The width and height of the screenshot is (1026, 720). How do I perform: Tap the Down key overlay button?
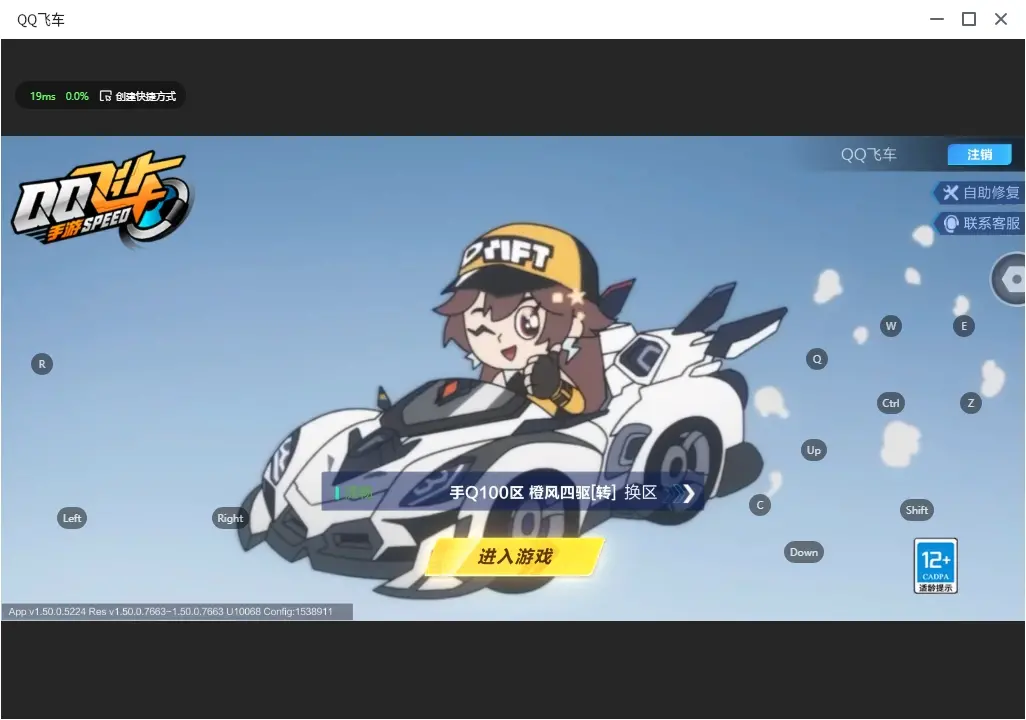pos(804,552)
